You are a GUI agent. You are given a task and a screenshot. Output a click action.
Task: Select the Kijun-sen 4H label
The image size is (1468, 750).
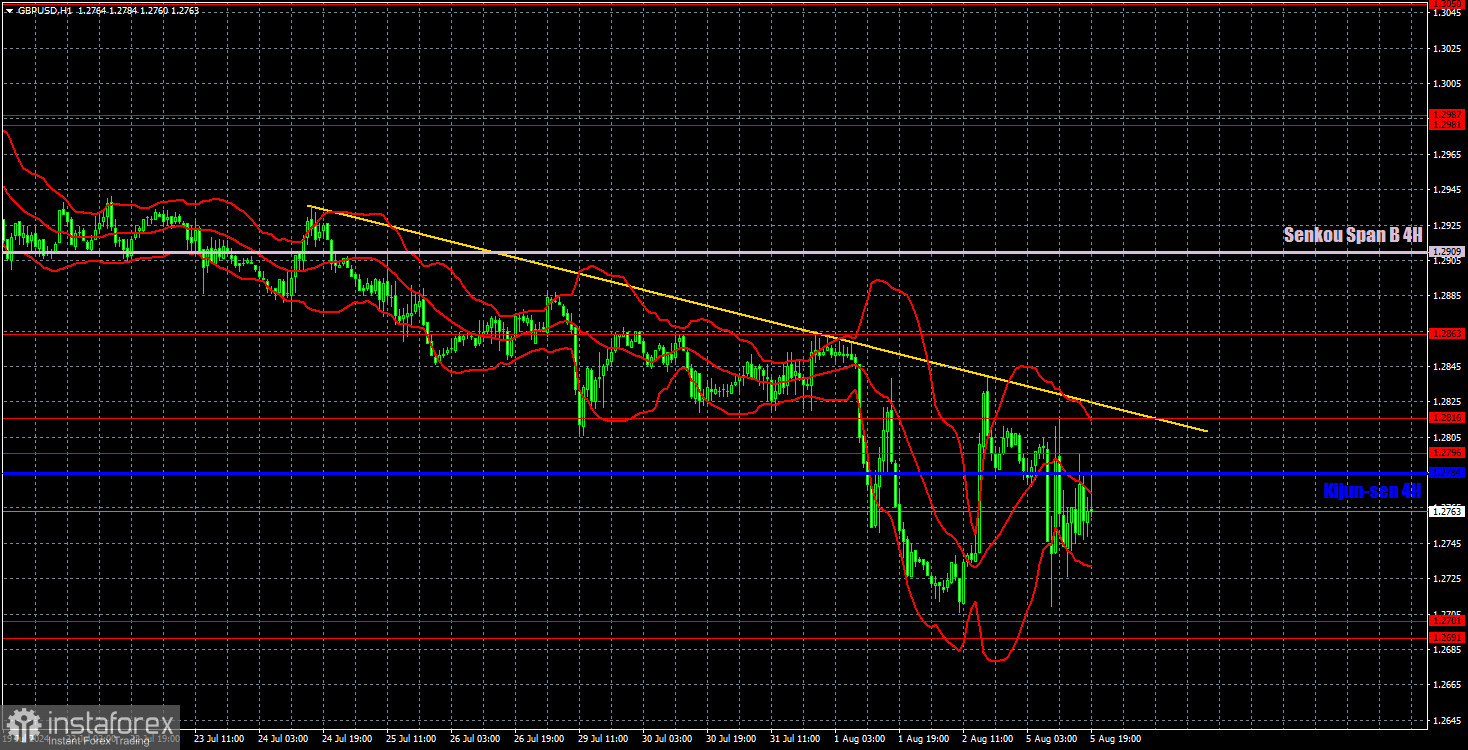click(1372, 490)
